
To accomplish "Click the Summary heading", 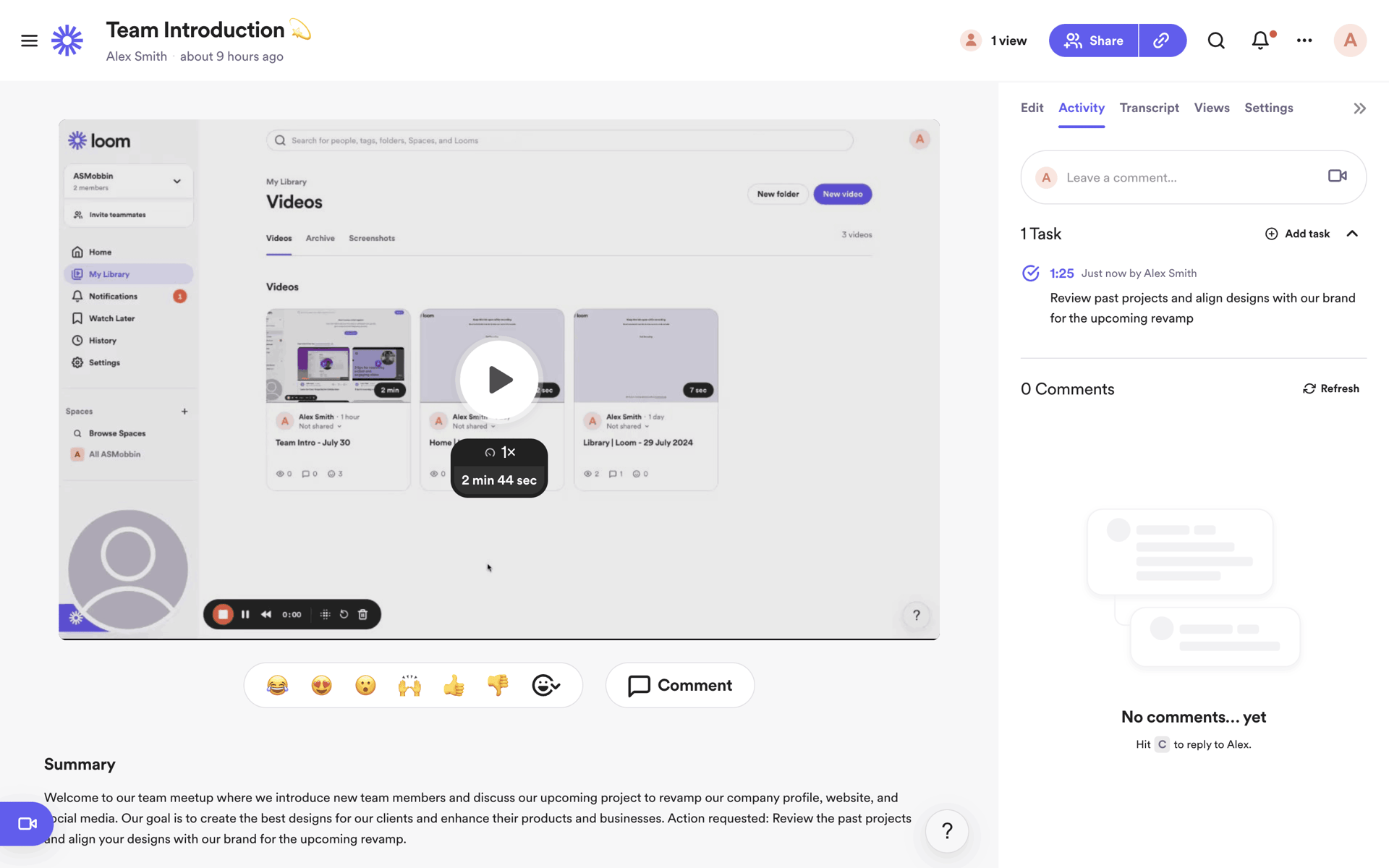I will click(80, 765).
